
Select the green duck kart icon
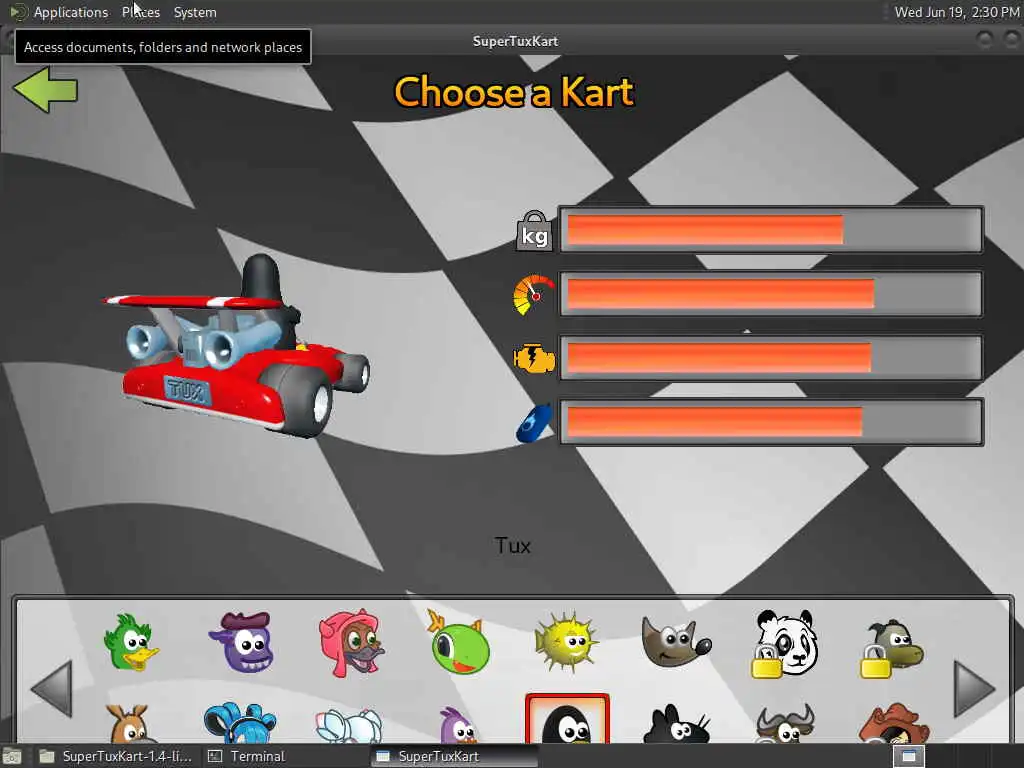(x=131, y=642)
